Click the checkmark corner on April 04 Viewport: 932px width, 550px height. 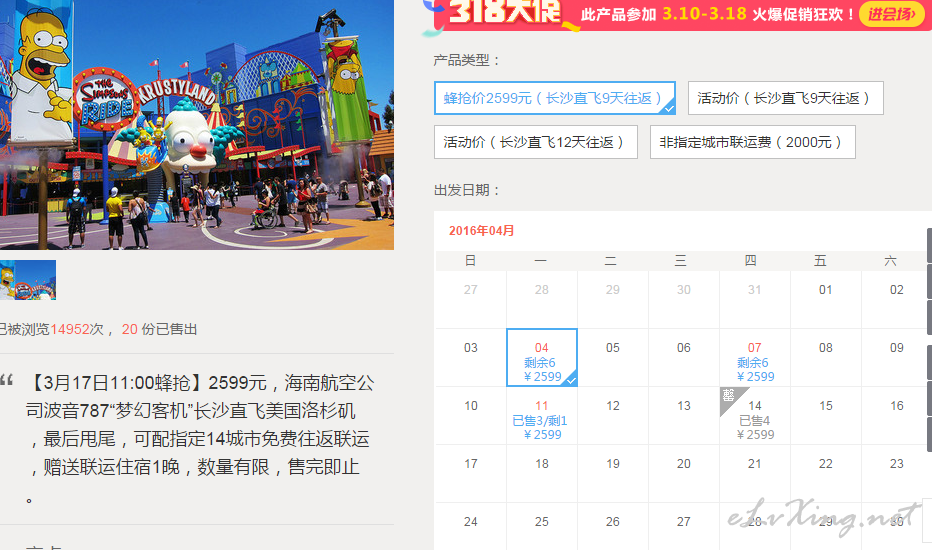point(571,380)
